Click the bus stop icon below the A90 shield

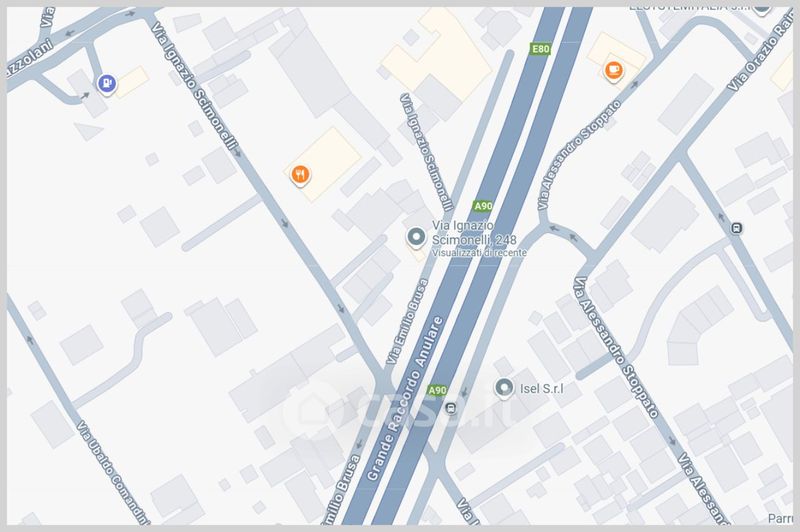(451, 408)
